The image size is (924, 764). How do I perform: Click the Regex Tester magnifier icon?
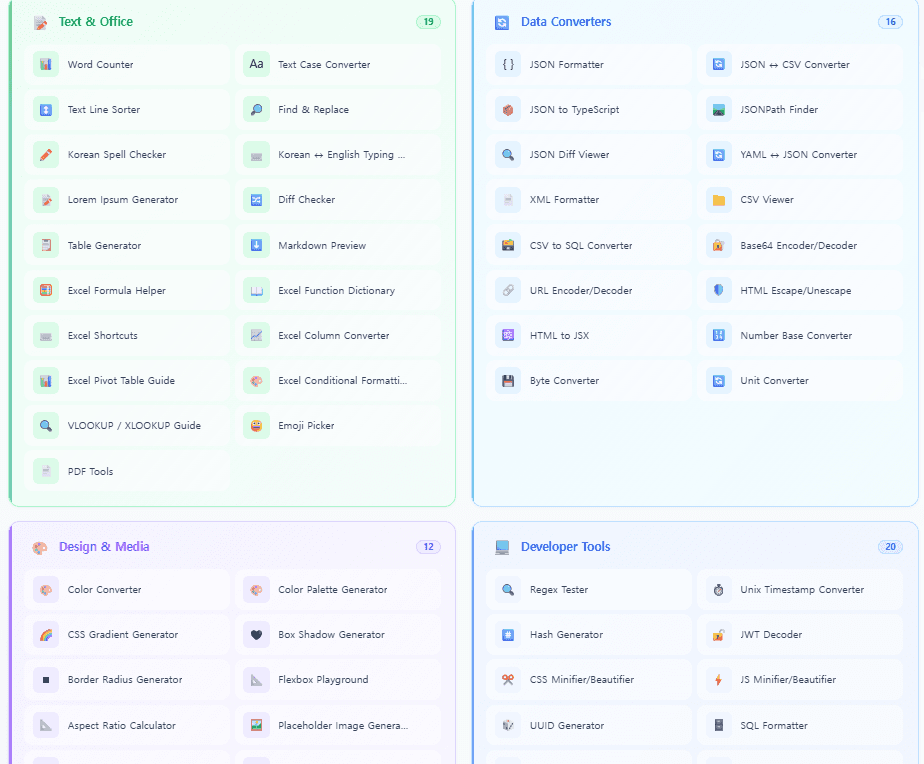click(508, 590)
